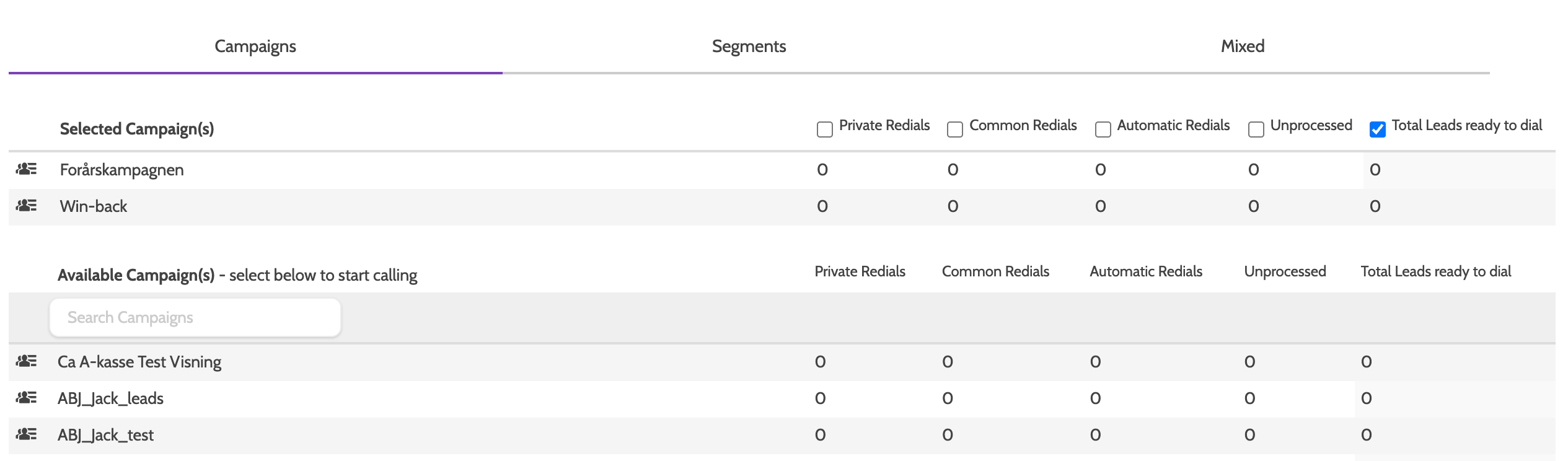Tick the Common Redials checkbox
This screenshot has width=1568, height=461.
click(x=954, y=129)
